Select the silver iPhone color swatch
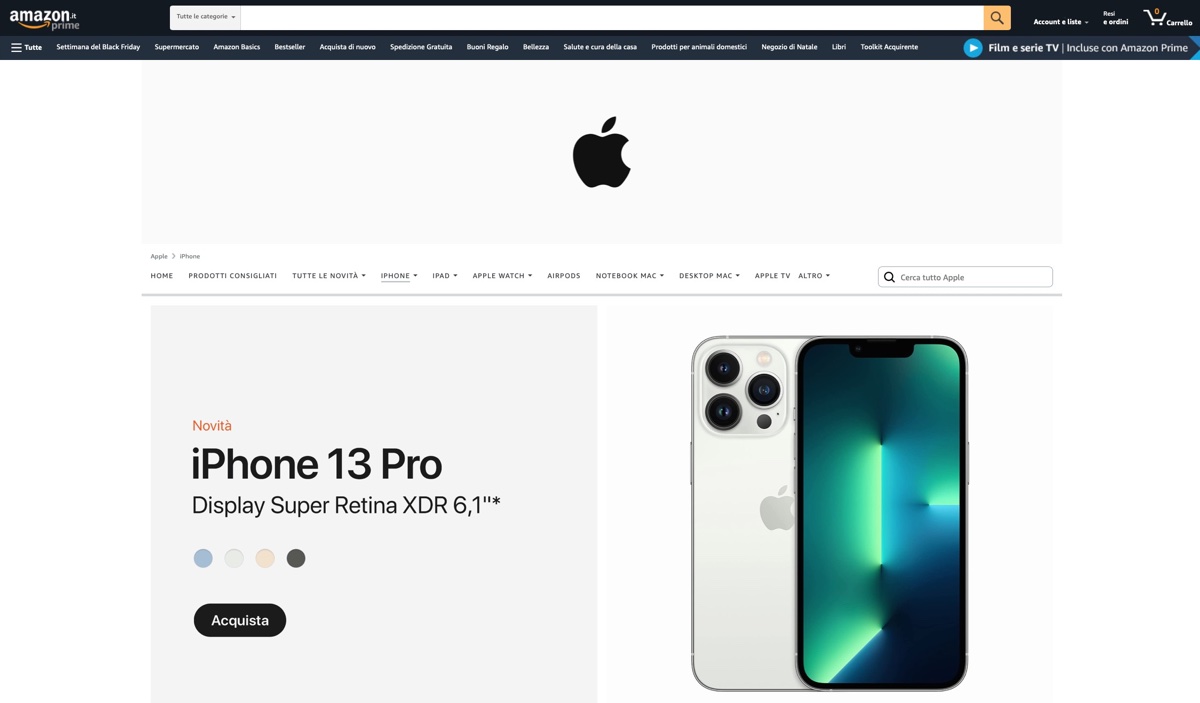 click(x=234, y=558)
